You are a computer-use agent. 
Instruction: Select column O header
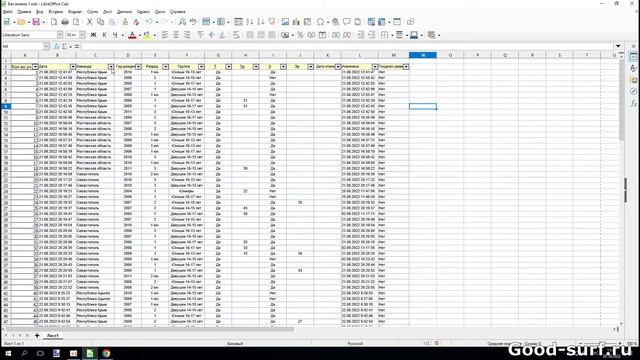pos(450,55)
